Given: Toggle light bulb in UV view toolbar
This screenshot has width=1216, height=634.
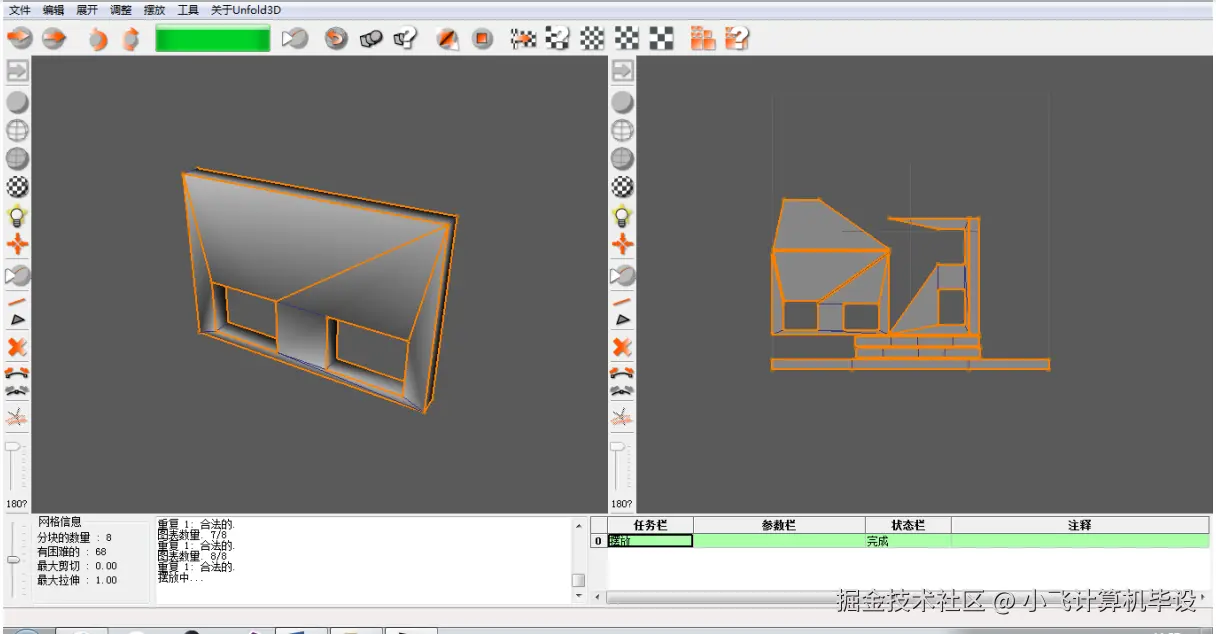Looking at the screenshot, I should tap(623, 216).
